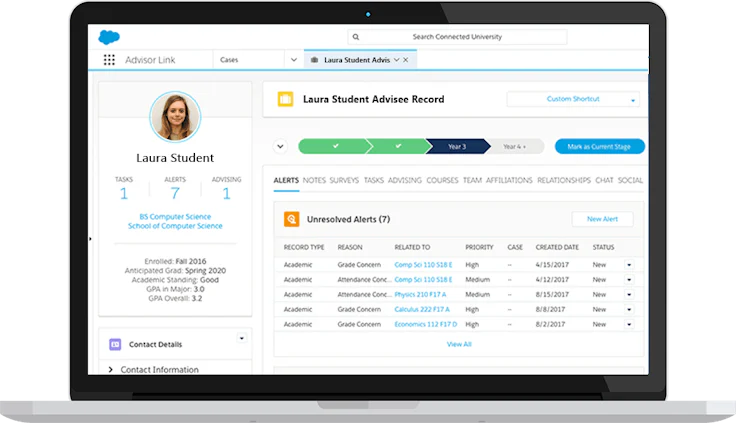Open the Laura Student Advis tab dropdown chevron
736x423 pixels.
click(397, 60)
